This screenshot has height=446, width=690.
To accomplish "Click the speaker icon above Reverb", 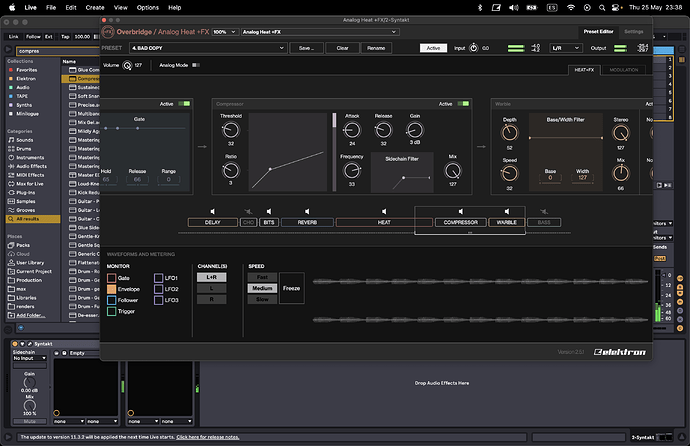I will (307, 211).
